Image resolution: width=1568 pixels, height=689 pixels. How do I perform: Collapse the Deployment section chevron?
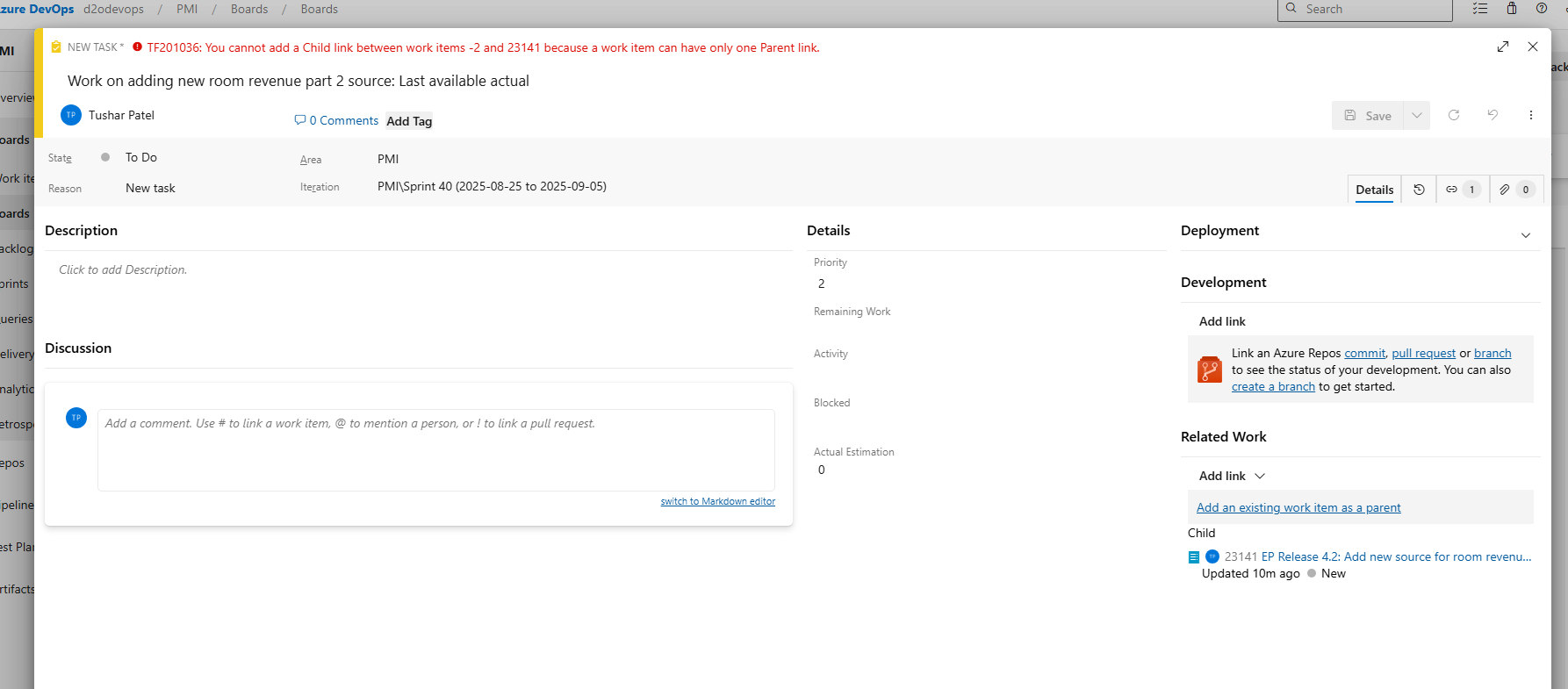point(1526,234)
